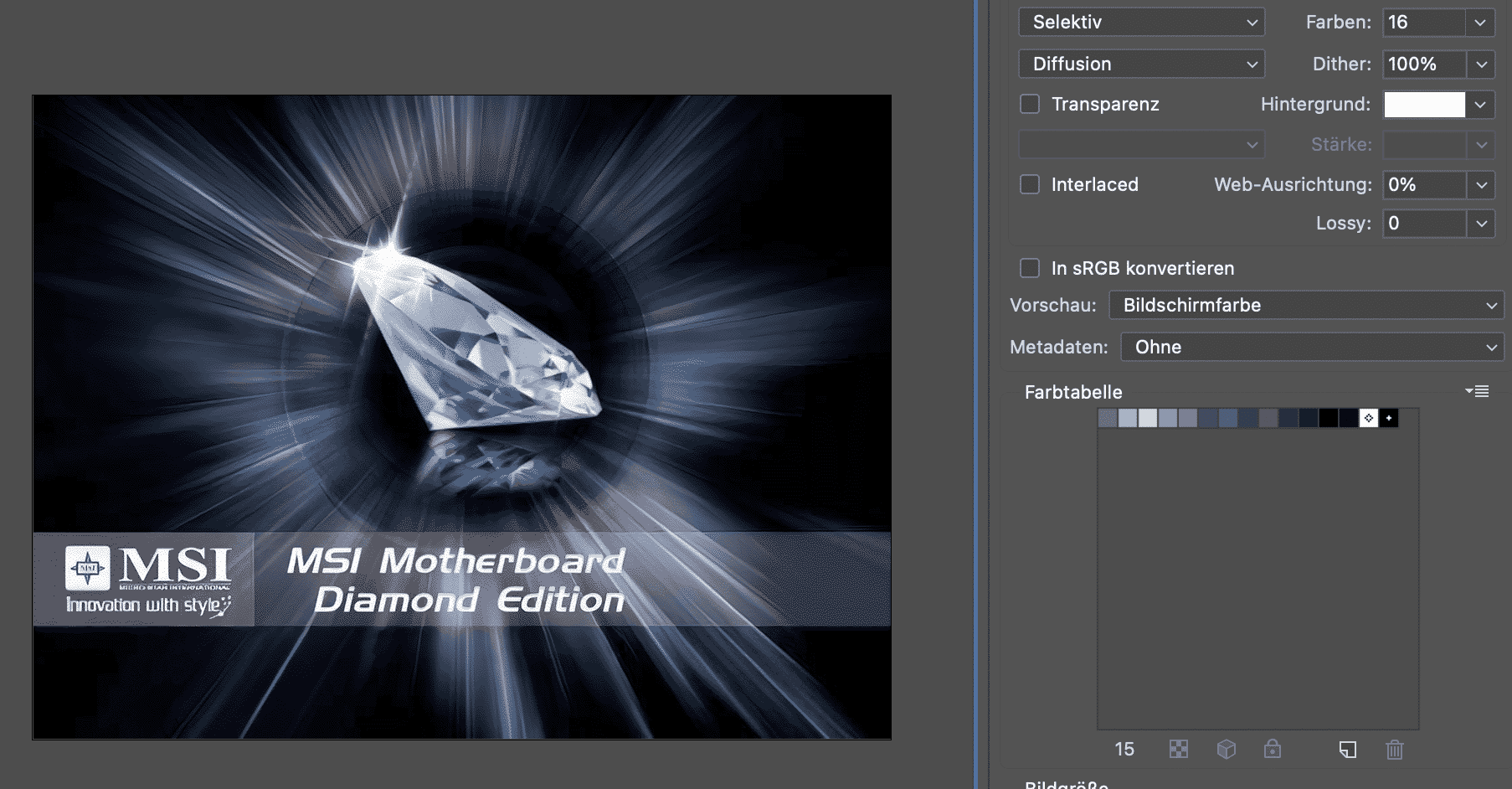Expand the Dither percentage arrow
1512x789 pixels.
[1480, 64]
